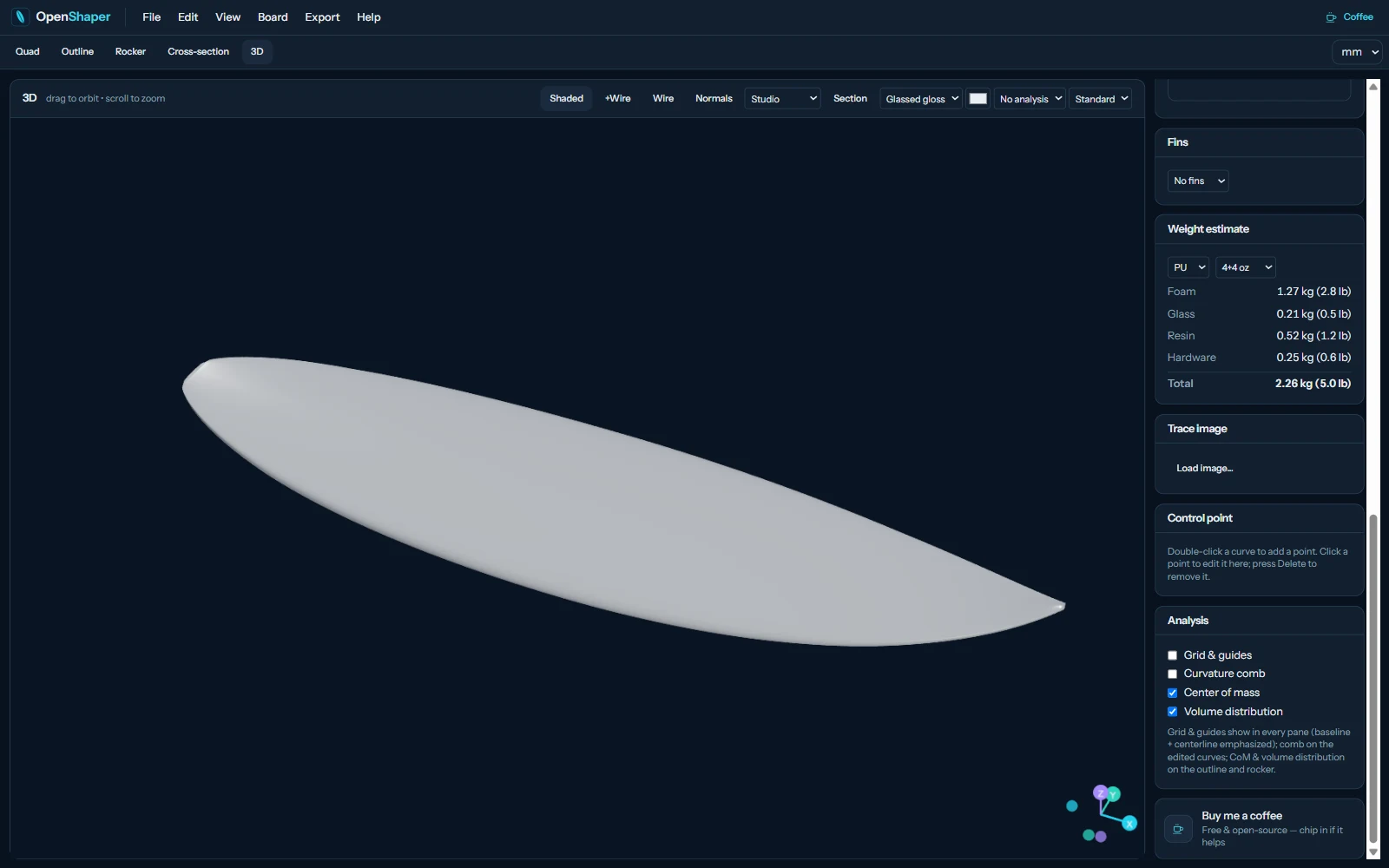This screenshot has width=1389, height=868.
Task: Click the Total weight value 2.26 kg (5.0 lb)
Action: [1313, 383]
